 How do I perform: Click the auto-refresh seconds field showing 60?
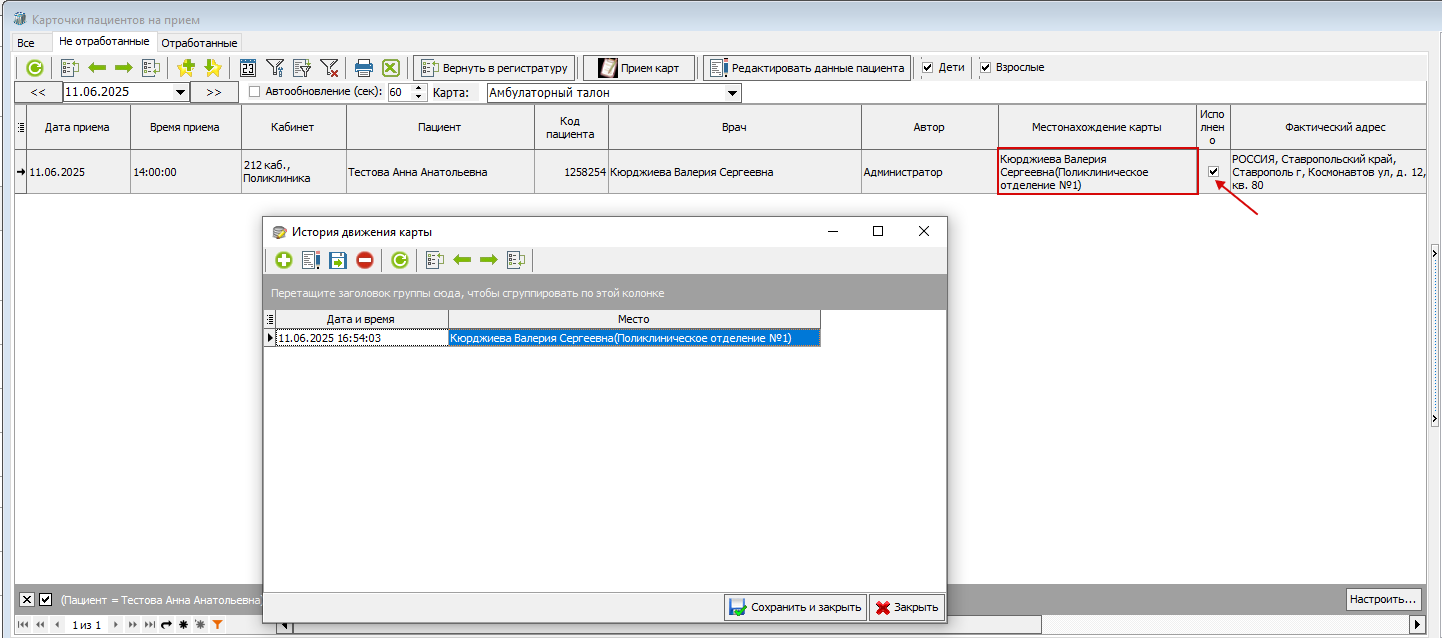(x=396, y=92)
